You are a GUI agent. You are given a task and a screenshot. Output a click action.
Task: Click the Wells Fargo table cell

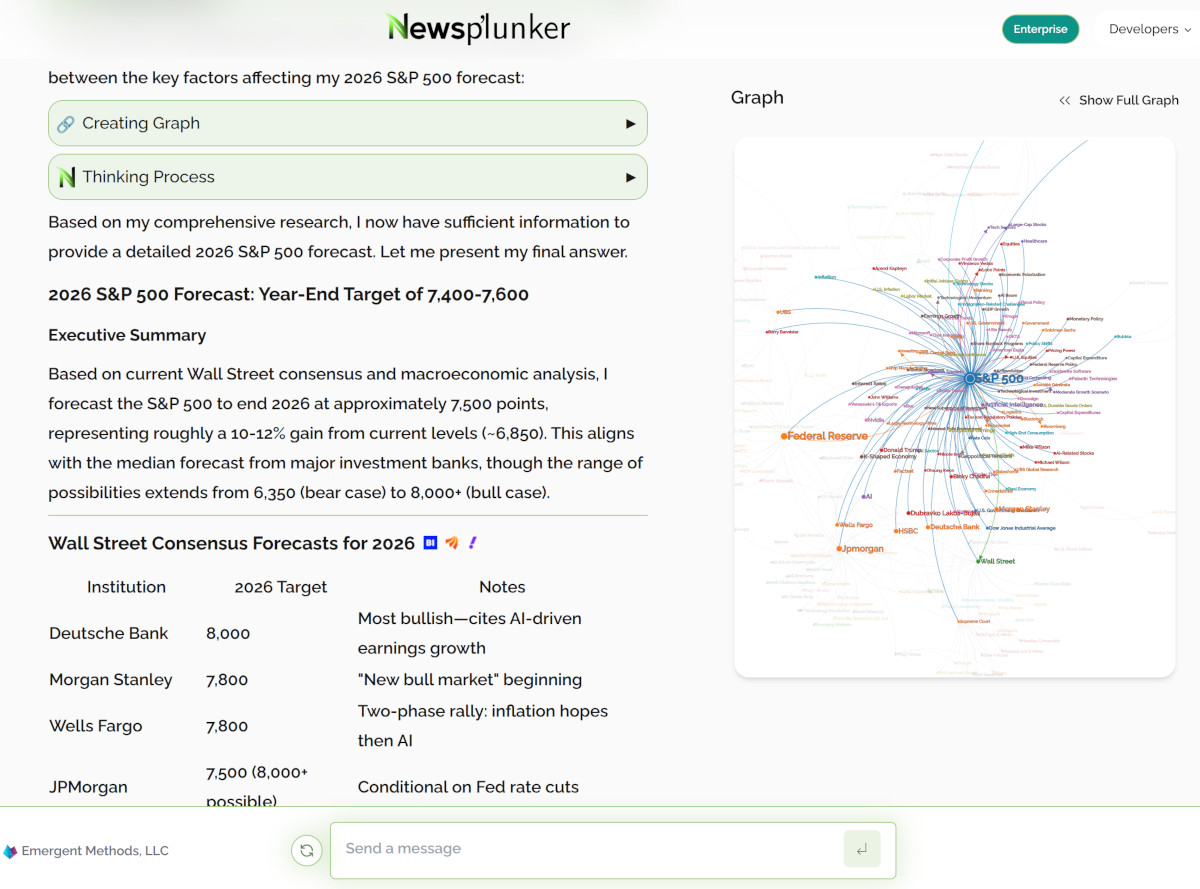coord(96,726)
